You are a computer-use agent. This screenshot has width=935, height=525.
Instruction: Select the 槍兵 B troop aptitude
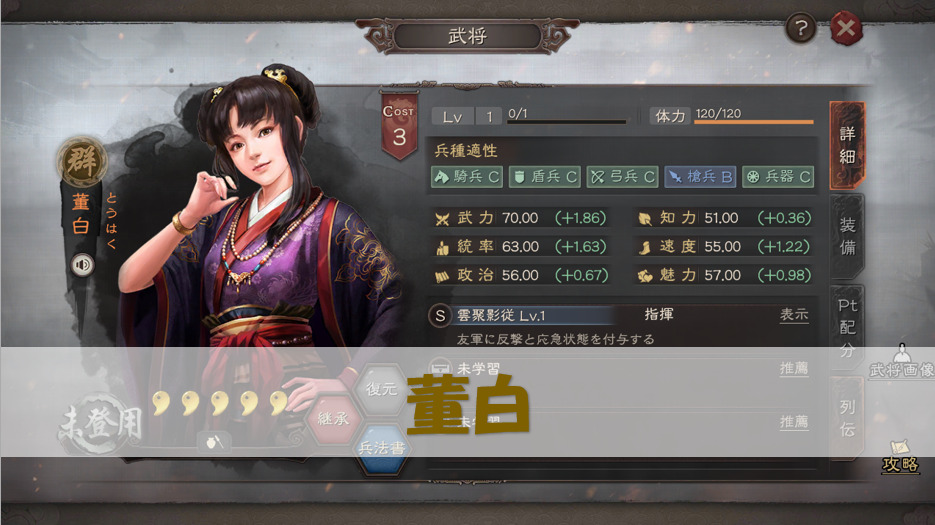[700, 177]
